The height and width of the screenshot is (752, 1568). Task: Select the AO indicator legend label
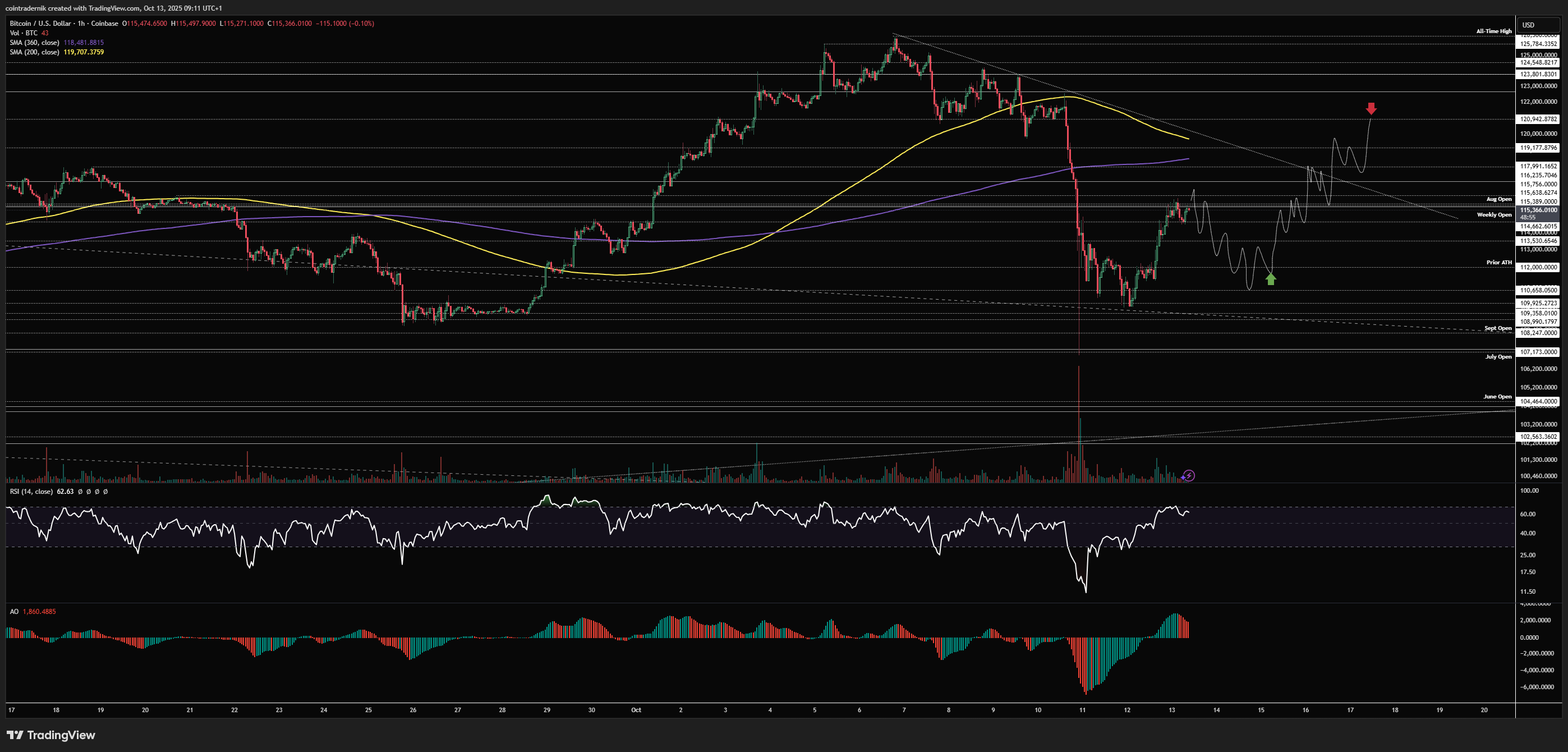14,611
